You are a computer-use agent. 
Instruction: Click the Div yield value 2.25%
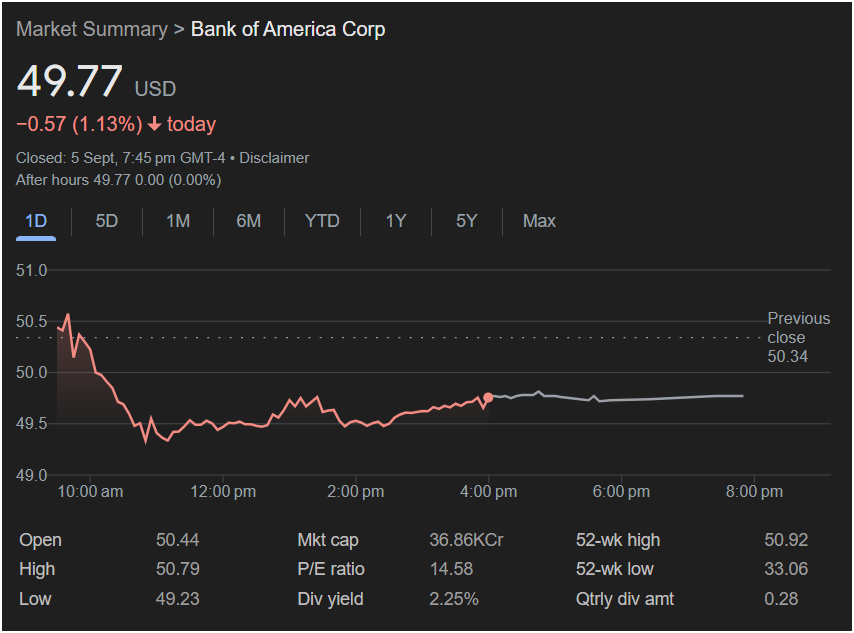tap(454, 599)
